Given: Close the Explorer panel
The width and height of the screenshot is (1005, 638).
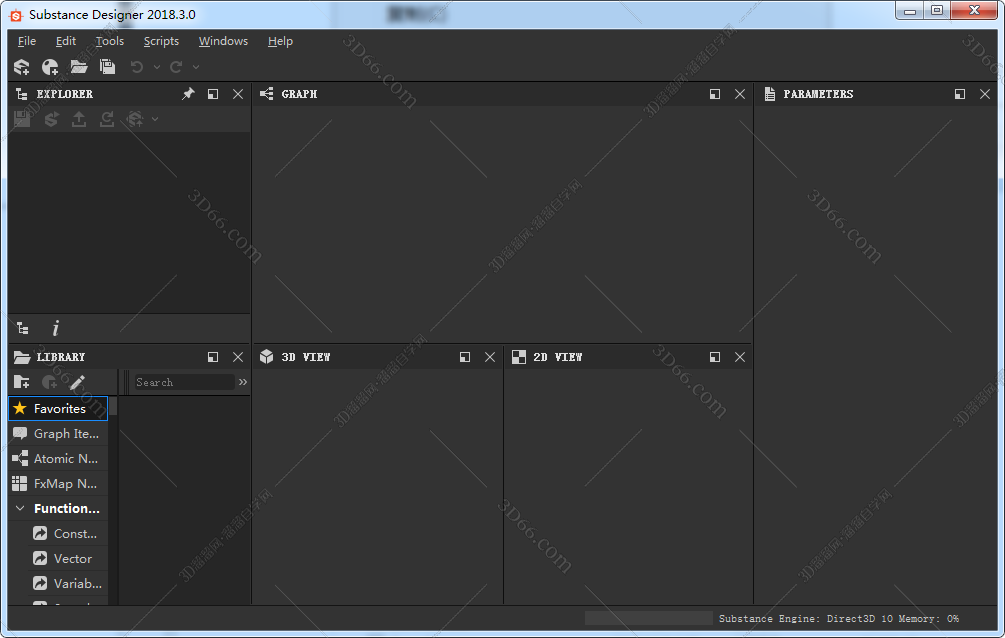Looking at the screenshot, I should [x=238, y=94].
